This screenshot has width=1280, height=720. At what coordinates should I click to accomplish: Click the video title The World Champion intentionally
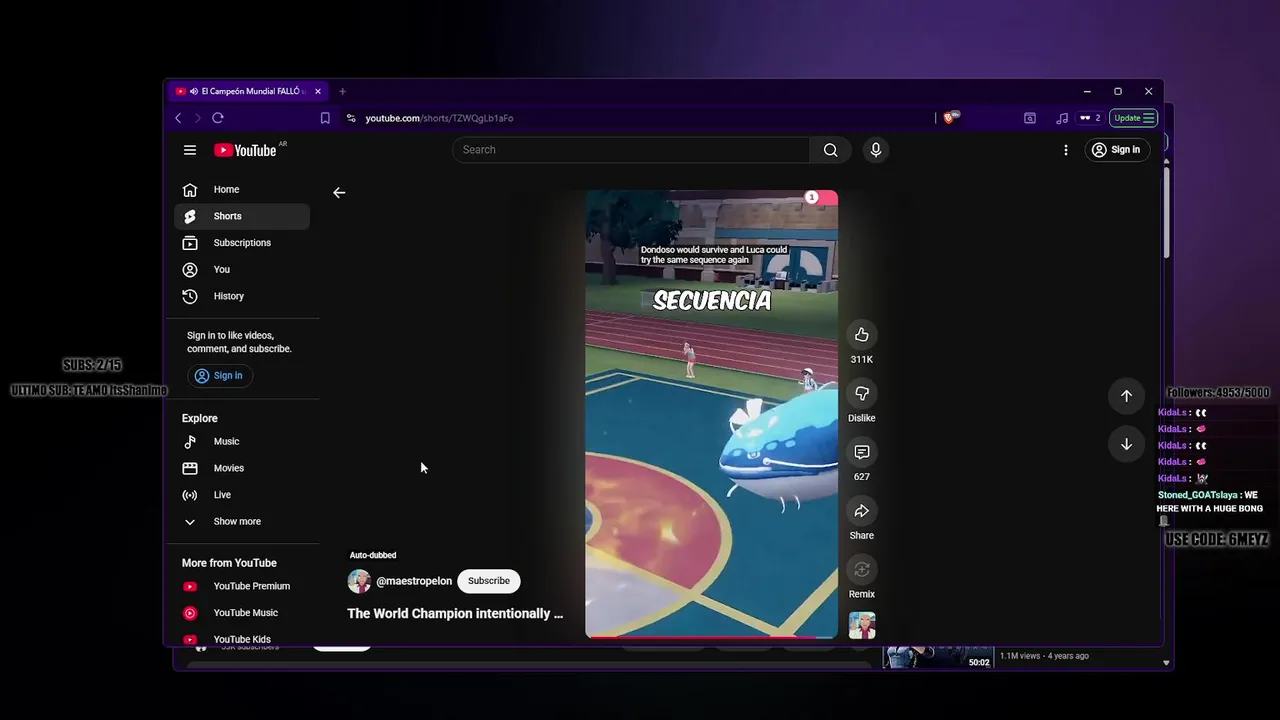(x=455, y=614)
